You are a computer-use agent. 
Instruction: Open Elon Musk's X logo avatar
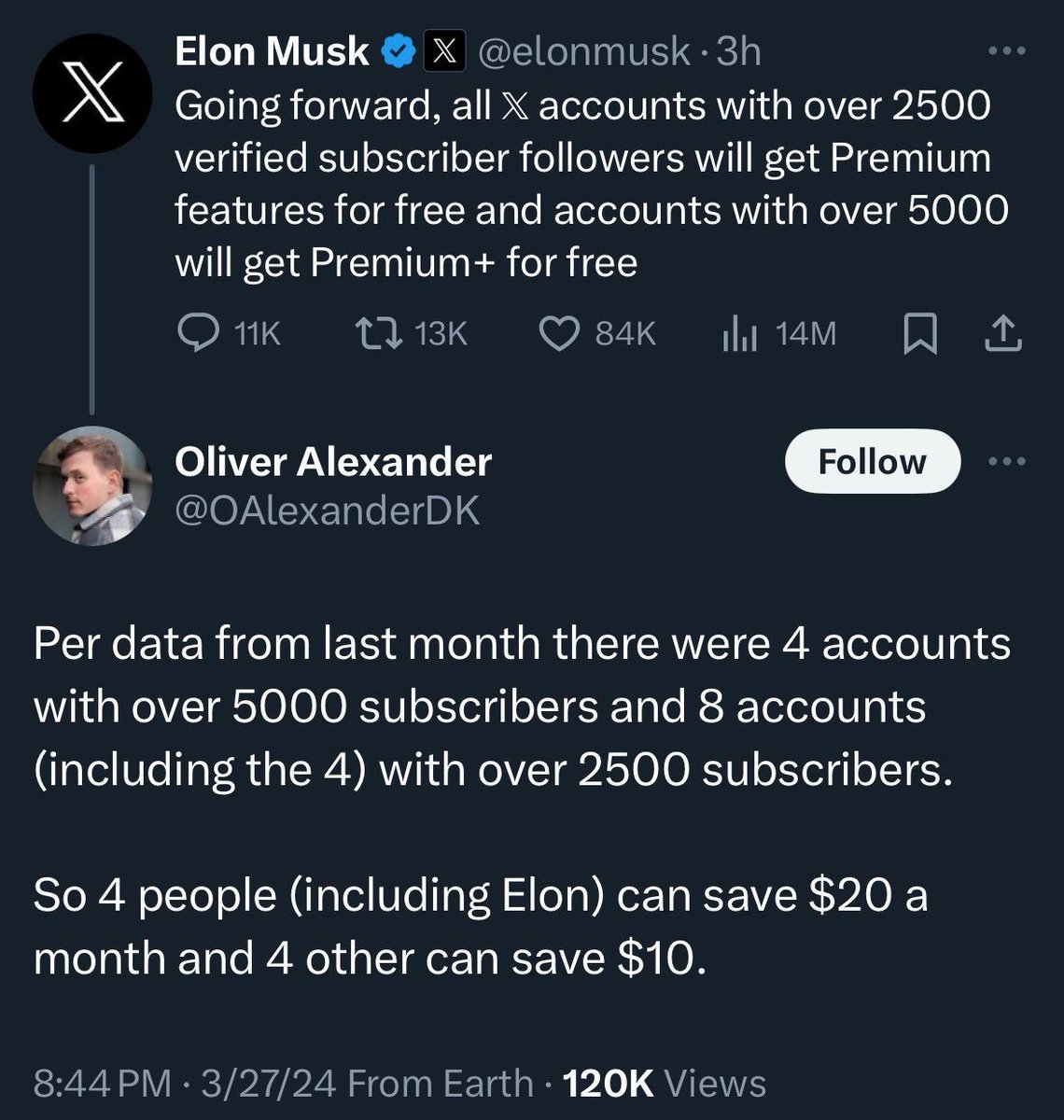pyautogui.click(x=91, y=93)
